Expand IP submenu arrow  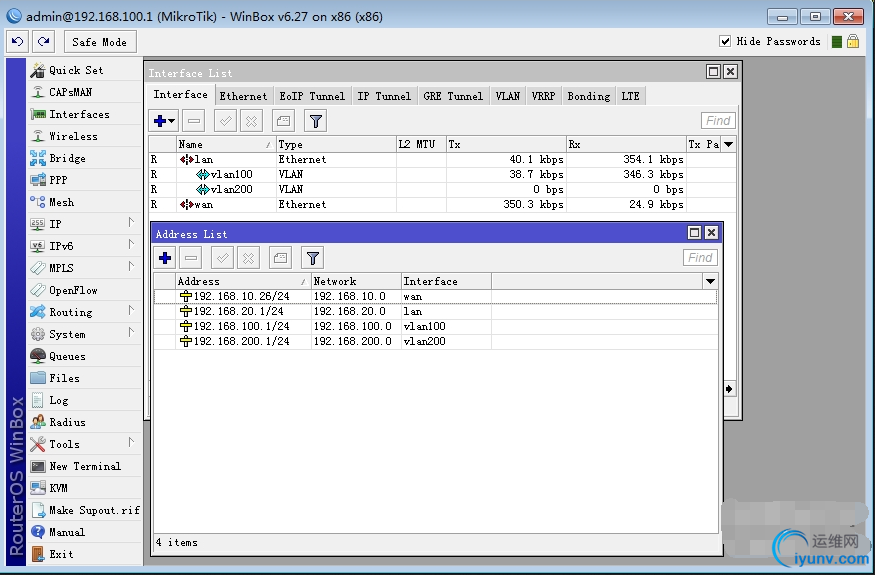131,223
